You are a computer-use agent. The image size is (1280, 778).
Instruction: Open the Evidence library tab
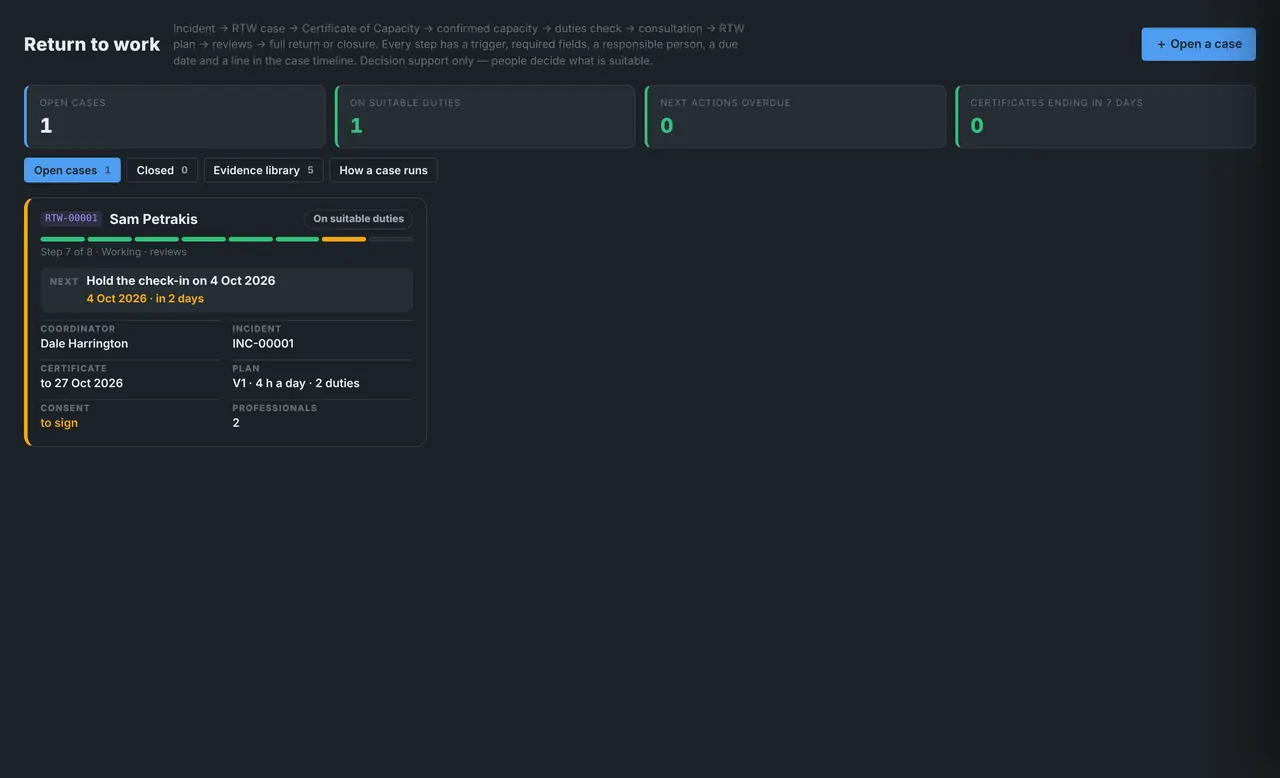(x=263, y=170)
